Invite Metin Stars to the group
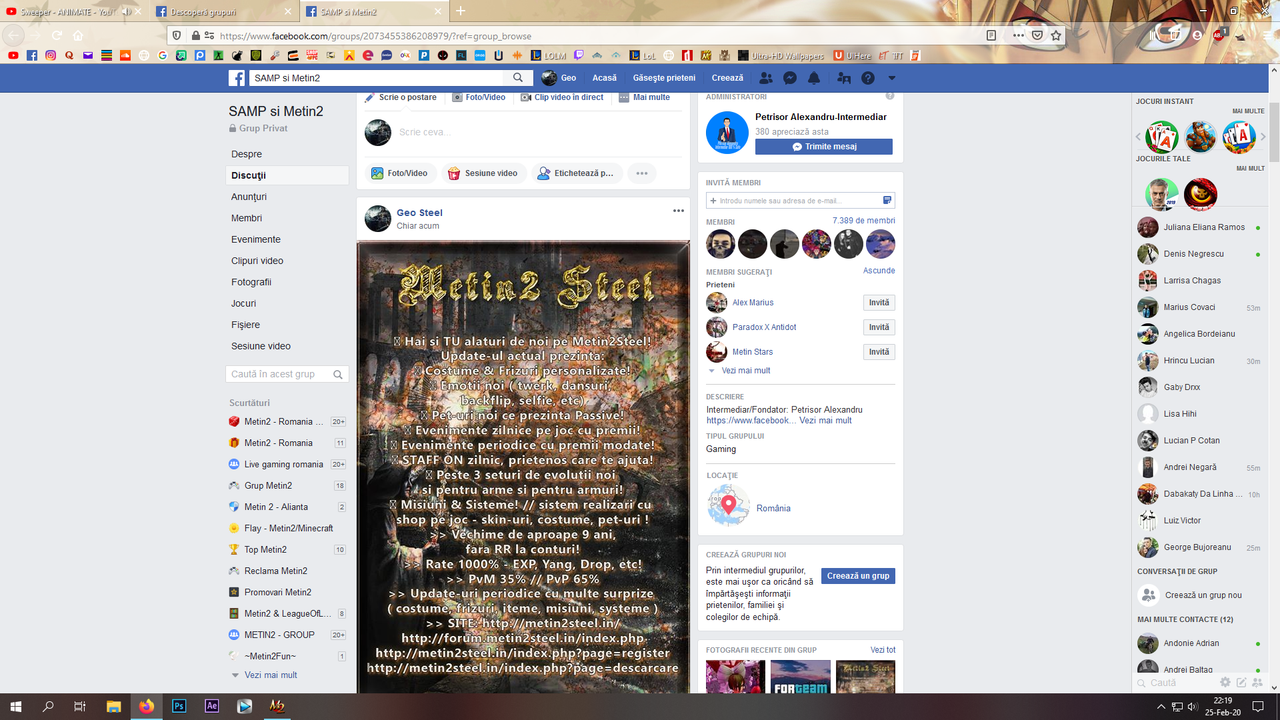The height and width of the screenshot is (720, 1280). (879, 352)
